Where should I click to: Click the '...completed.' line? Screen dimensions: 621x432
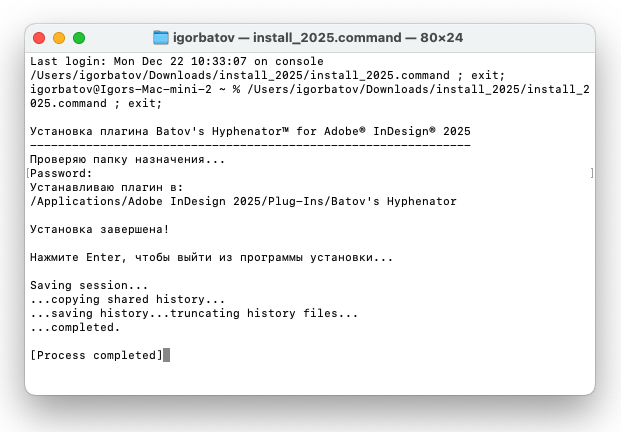point(75,327)
